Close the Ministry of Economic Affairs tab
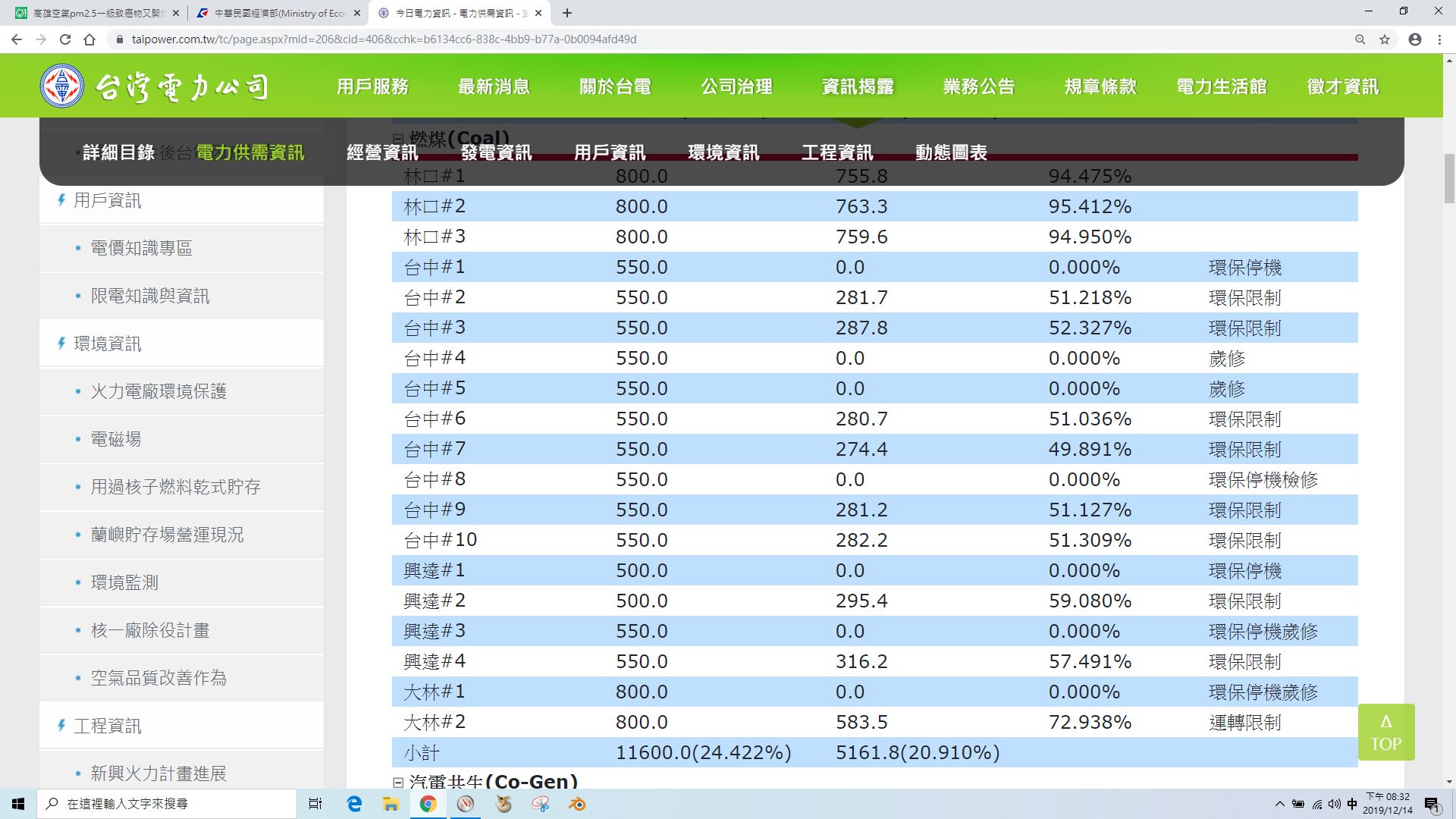This screenshot has height=819, width=1456. (357, 13)
